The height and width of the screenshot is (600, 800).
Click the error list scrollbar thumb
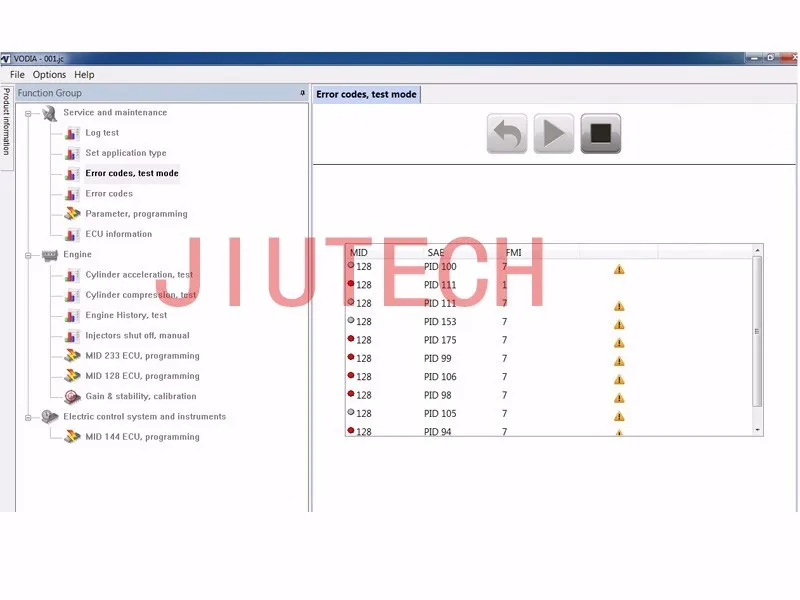click(757, 332)
